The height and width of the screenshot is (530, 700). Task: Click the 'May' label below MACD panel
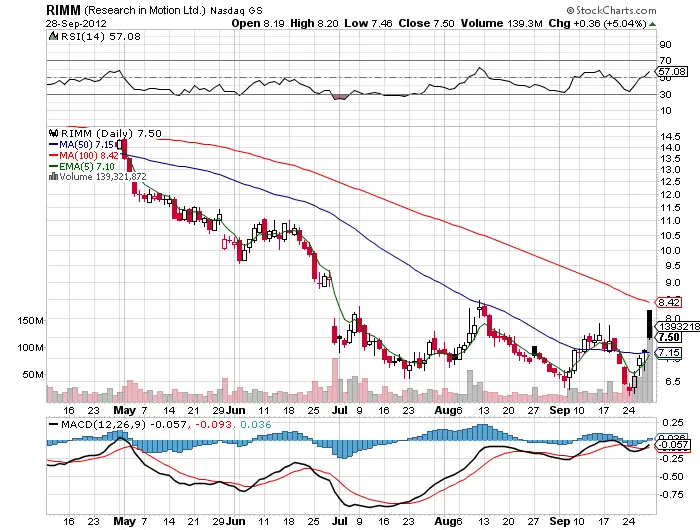(125, 521)
